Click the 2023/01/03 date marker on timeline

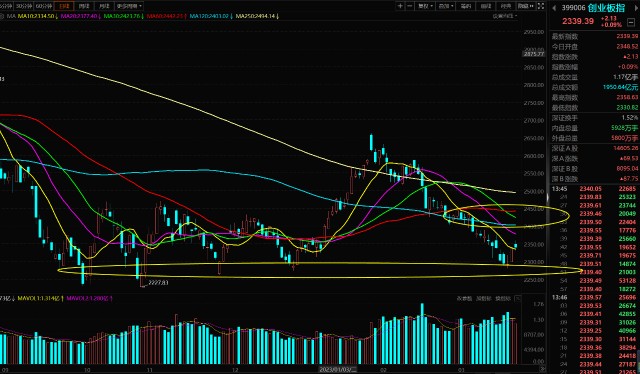338,370
